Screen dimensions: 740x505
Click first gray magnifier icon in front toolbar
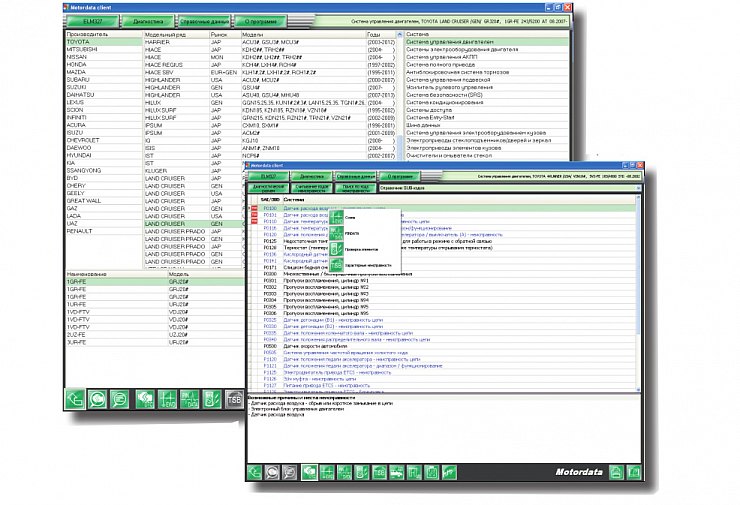[272, 472]
